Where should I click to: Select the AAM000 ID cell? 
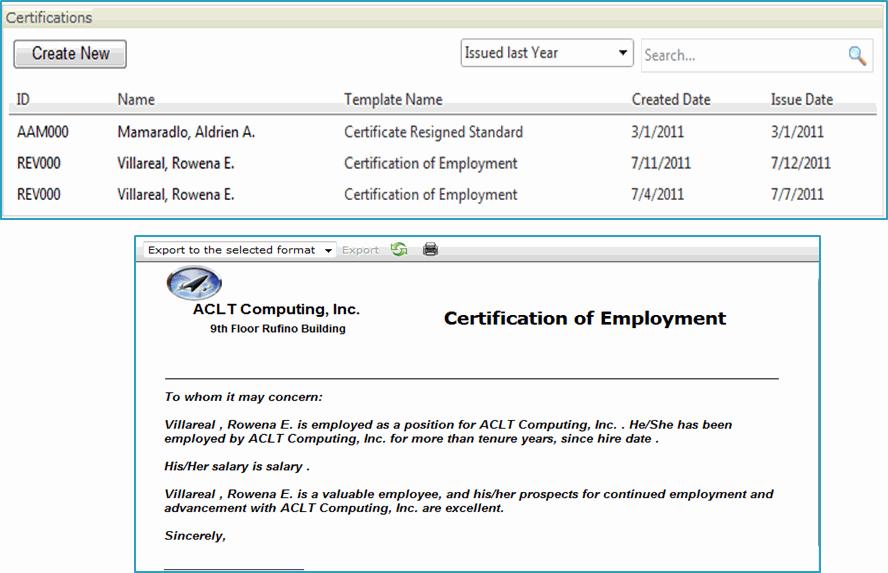[43, 132]
